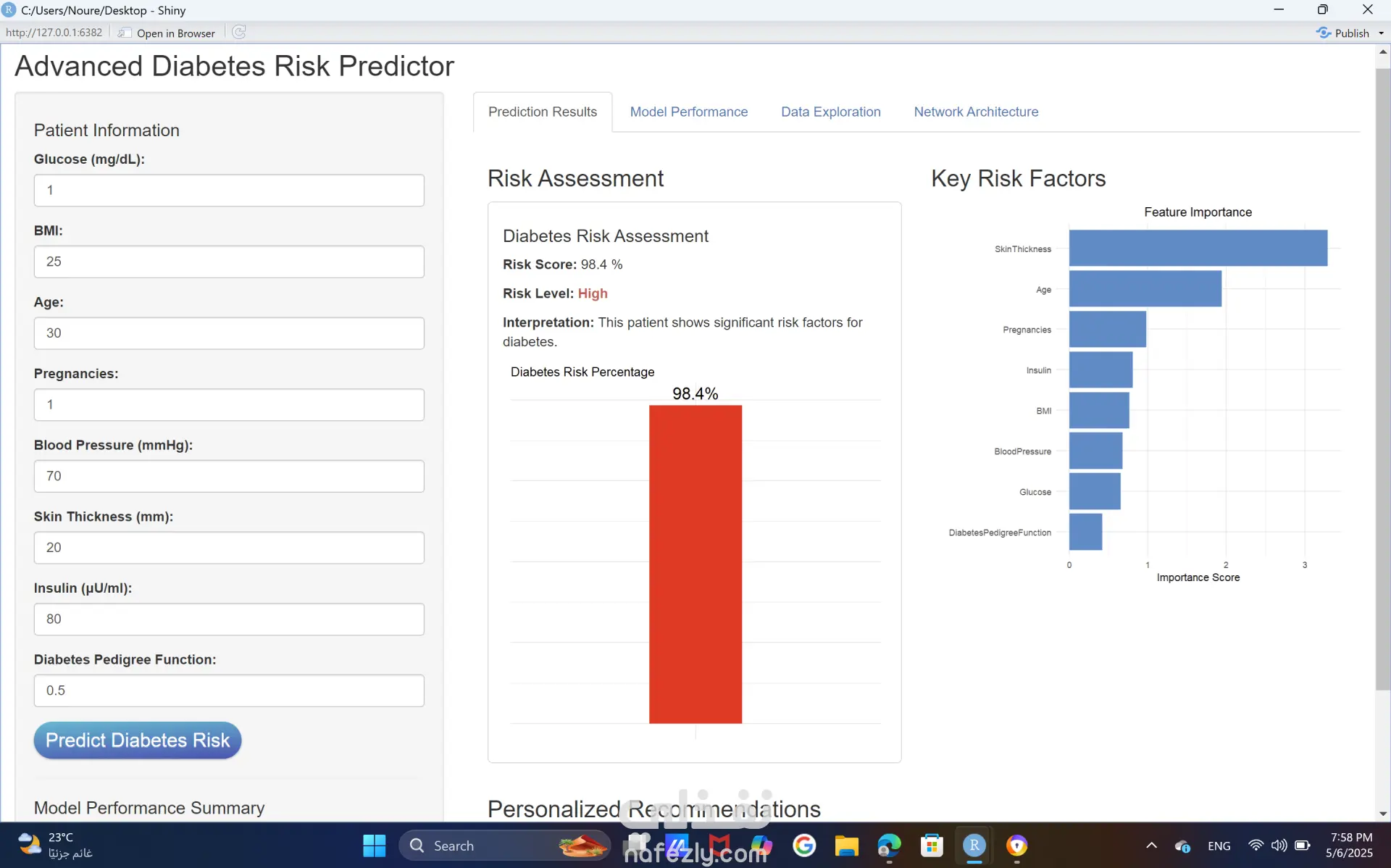Focus the Skin Thickness input field
Viewport: 1391px width, 868px height.
(x=229, y=548)
